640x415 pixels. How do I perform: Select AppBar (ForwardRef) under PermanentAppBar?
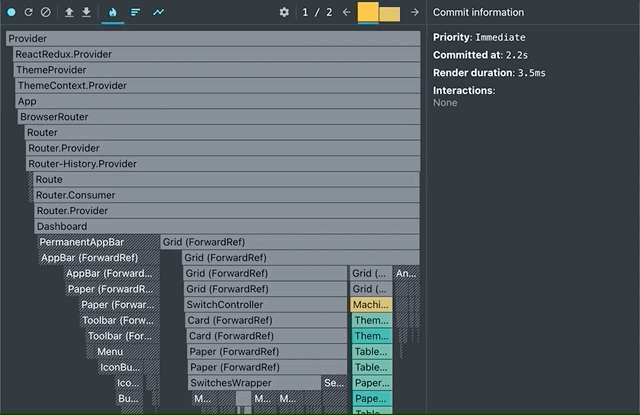click(x=99, y=257)
